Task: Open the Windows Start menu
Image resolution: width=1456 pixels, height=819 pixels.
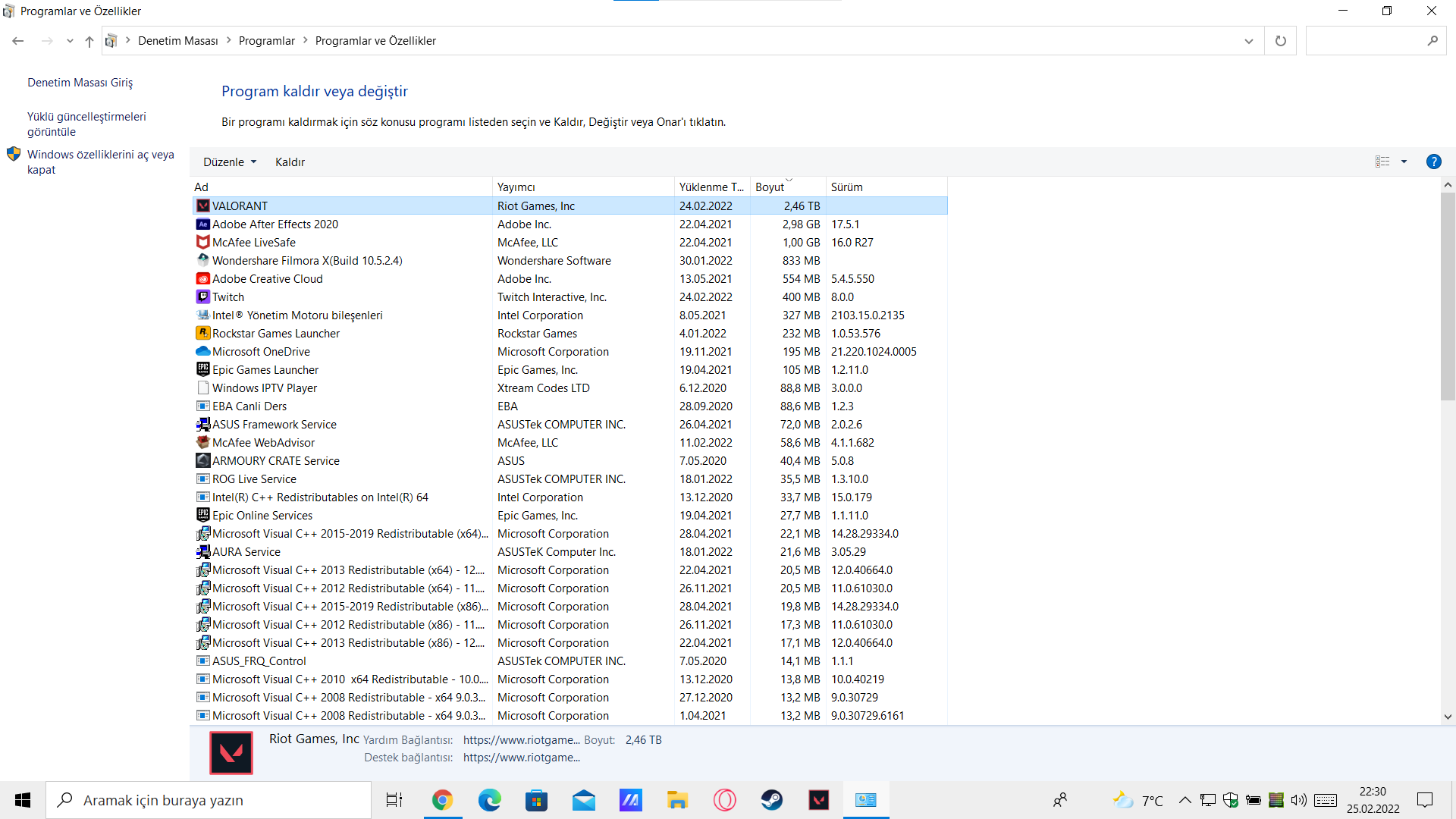Action: pos(23,800)
